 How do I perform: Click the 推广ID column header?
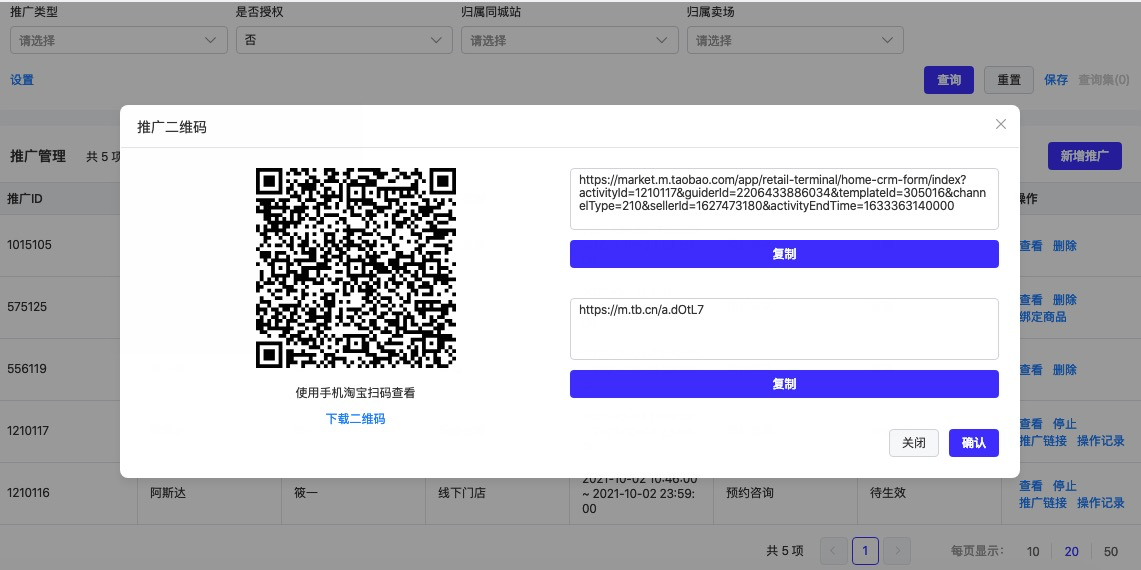25,198
